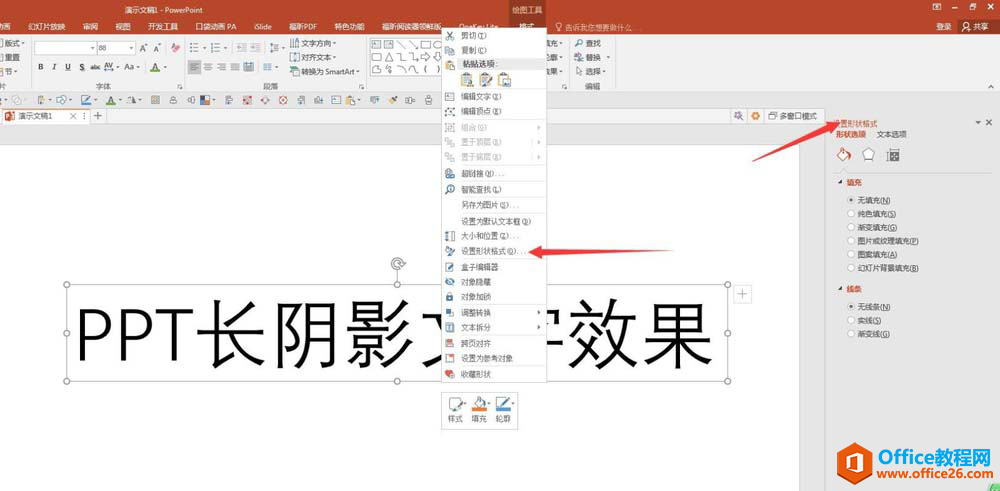
Task: Open the Size & Properties icon in format pane
Action: point(893,155)
